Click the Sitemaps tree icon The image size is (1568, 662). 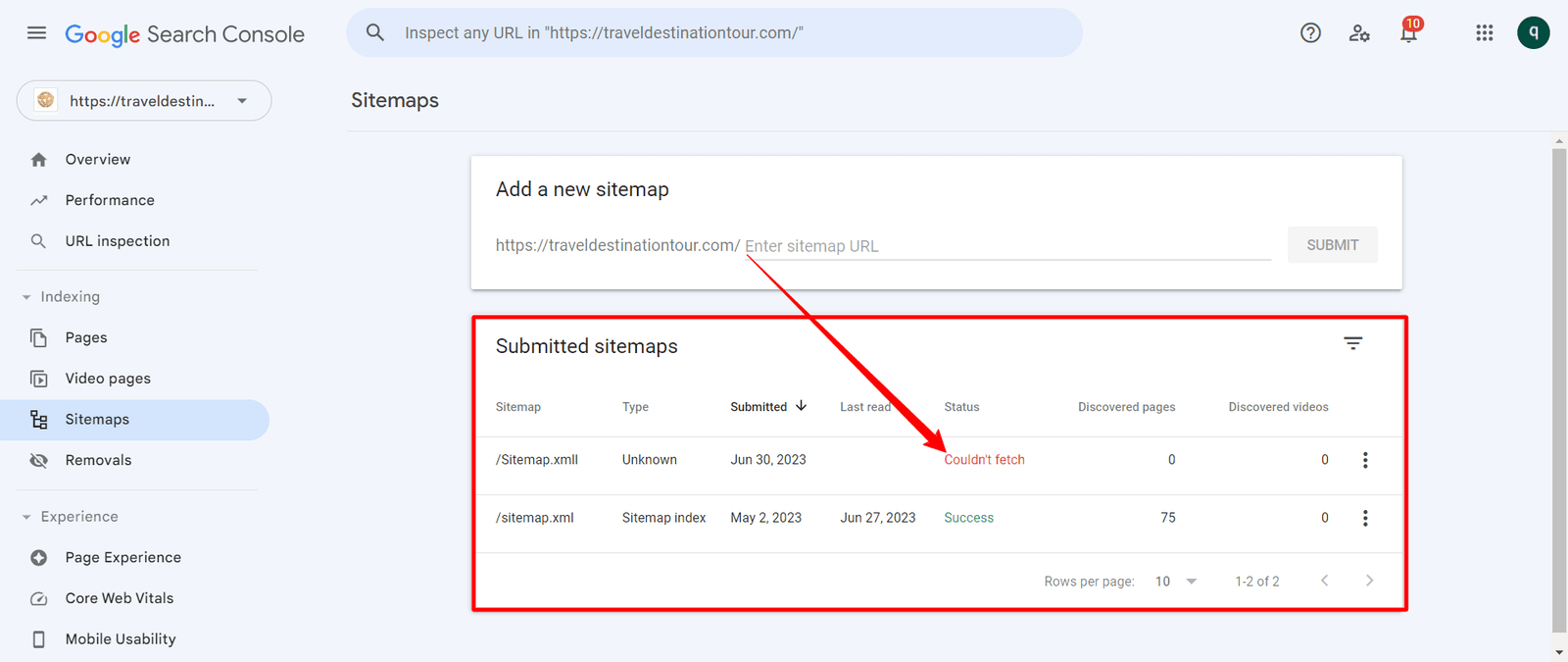[x=39, y=420]
